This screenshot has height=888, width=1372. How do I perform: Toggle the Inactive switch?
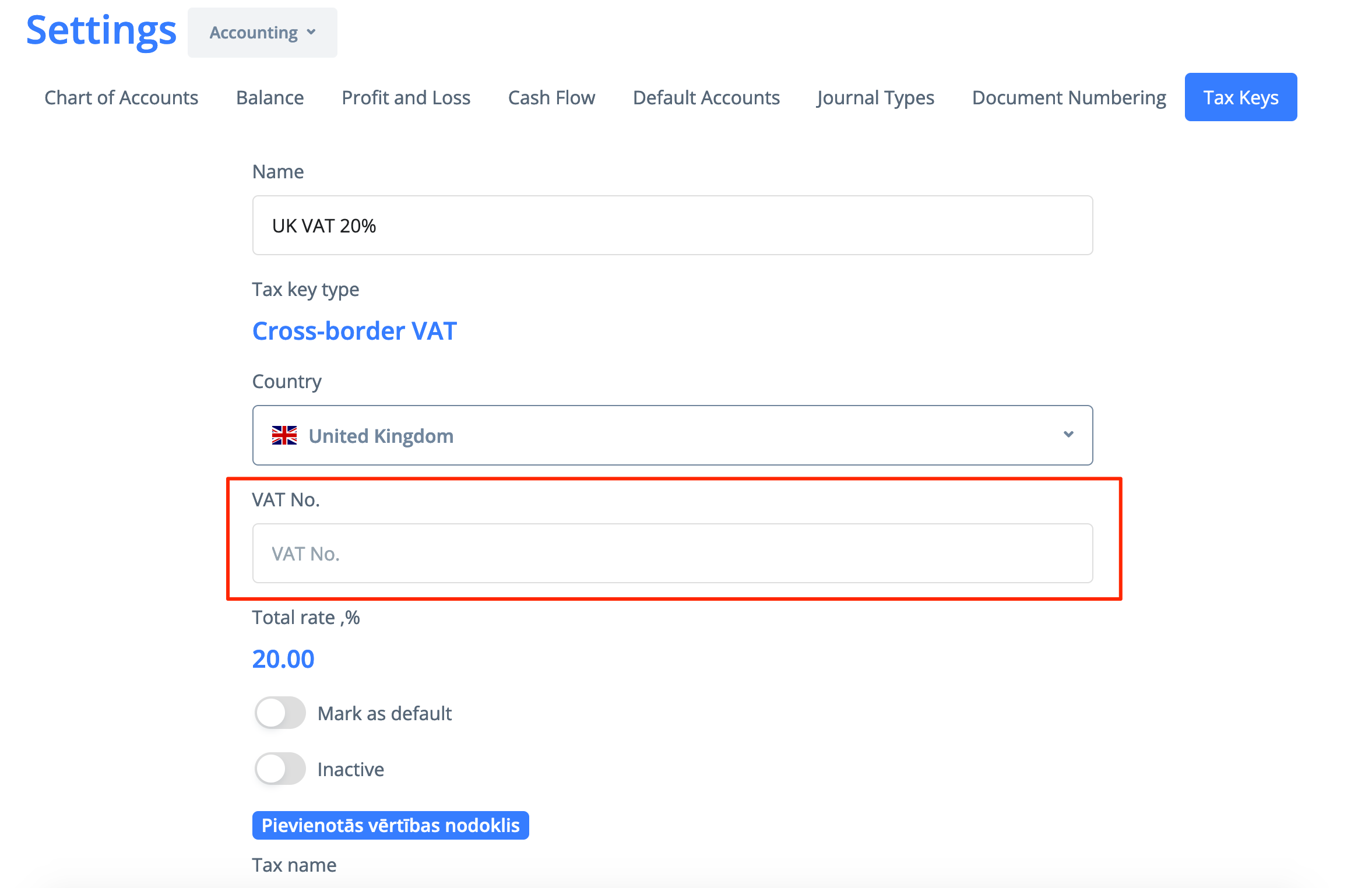pos(280,769)
